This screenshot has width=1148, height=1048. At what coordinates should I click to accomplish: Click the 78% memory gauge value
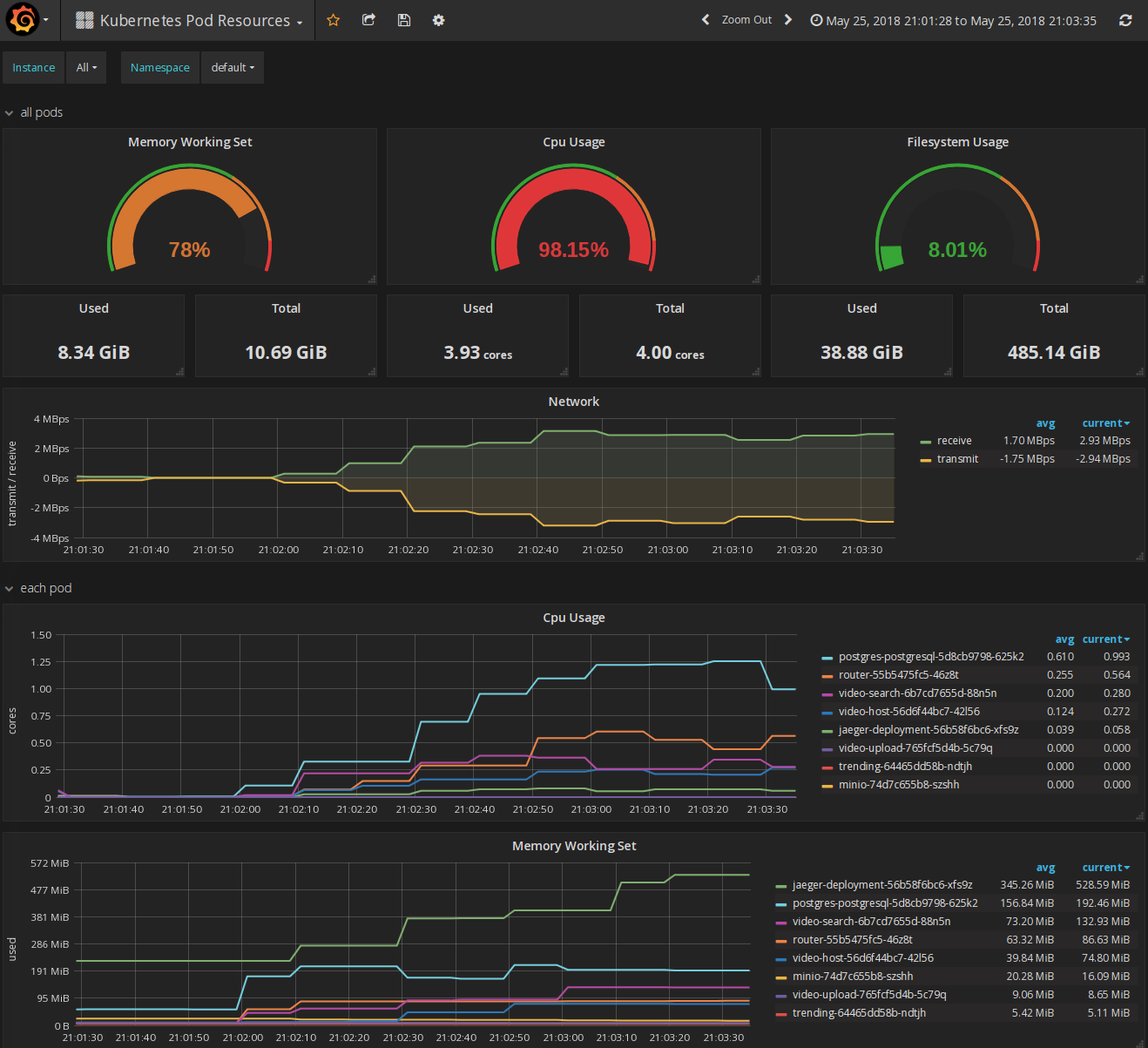click(x=190, y=250)
